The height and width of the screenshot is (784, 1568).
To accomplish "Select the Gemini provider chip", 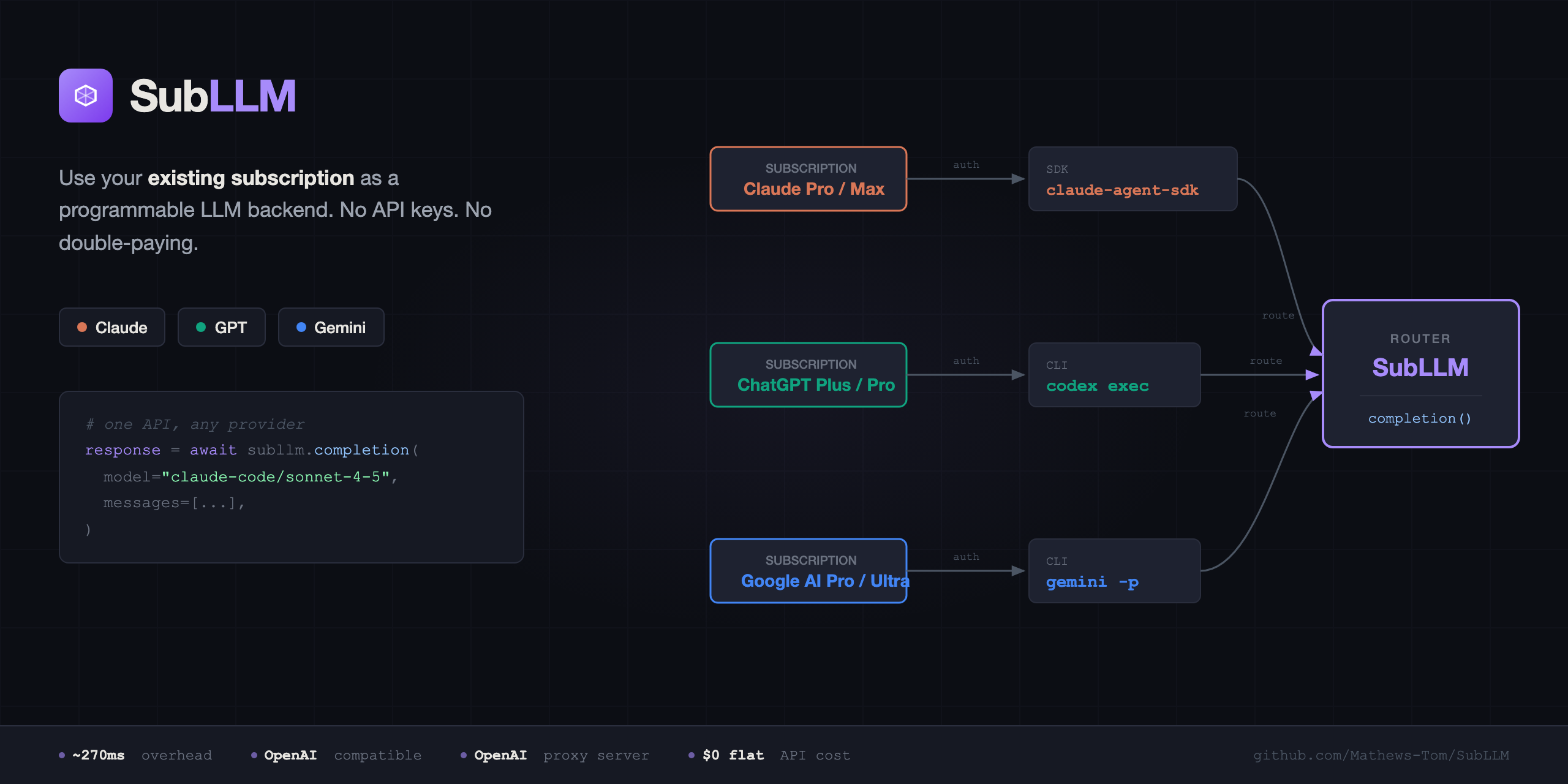I will pyautogui.click(x=331, y=327).
